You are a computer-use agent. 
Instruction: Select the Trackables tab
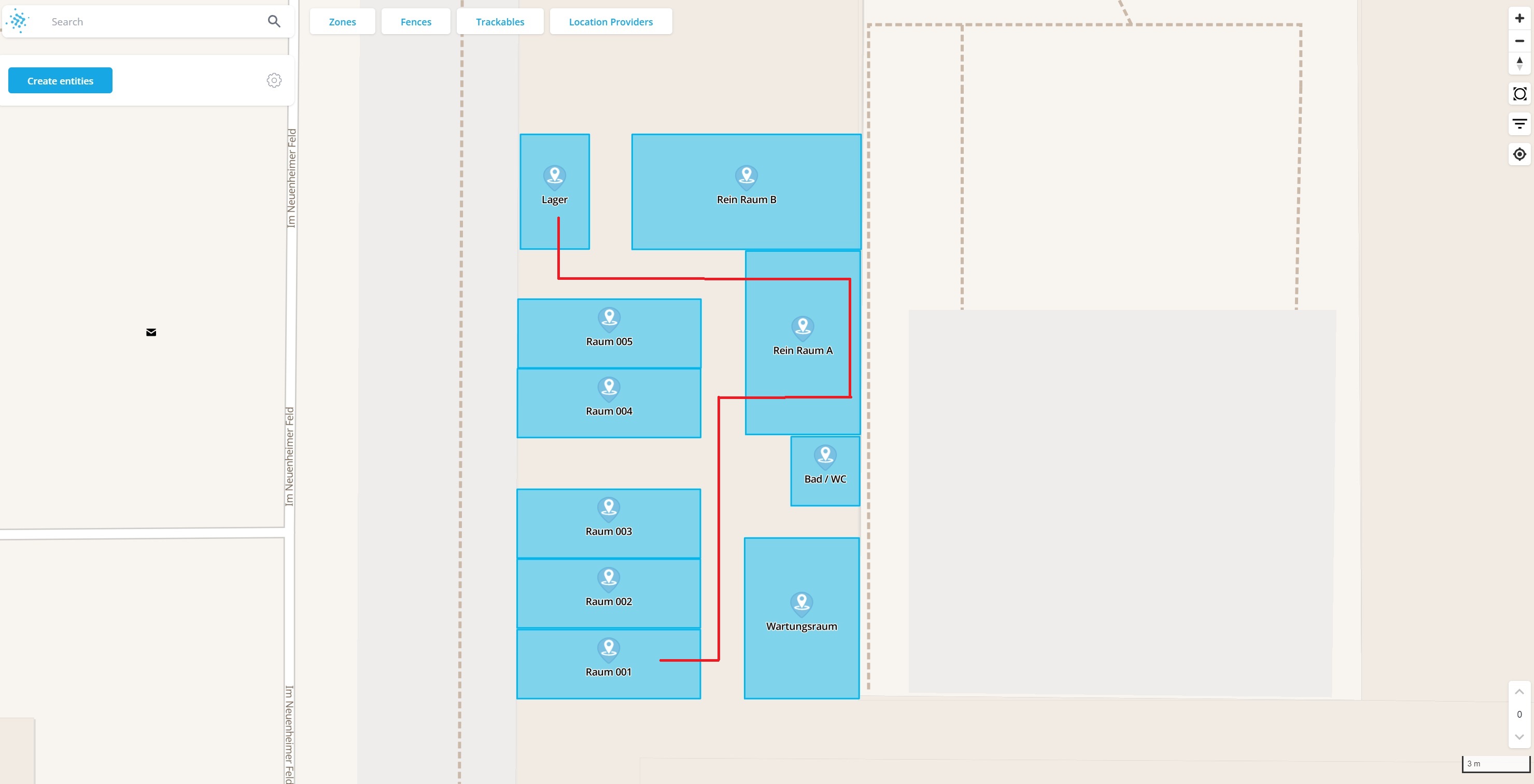click(x=500, y=21)
